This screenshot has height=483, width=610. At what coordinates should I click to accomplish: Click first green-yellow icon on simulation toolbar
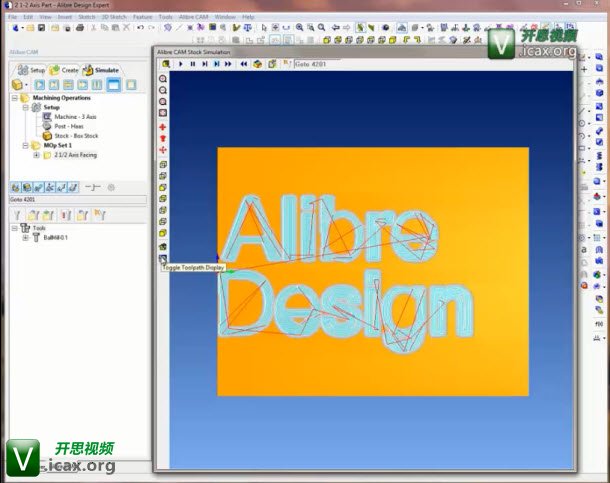point(166,64)
